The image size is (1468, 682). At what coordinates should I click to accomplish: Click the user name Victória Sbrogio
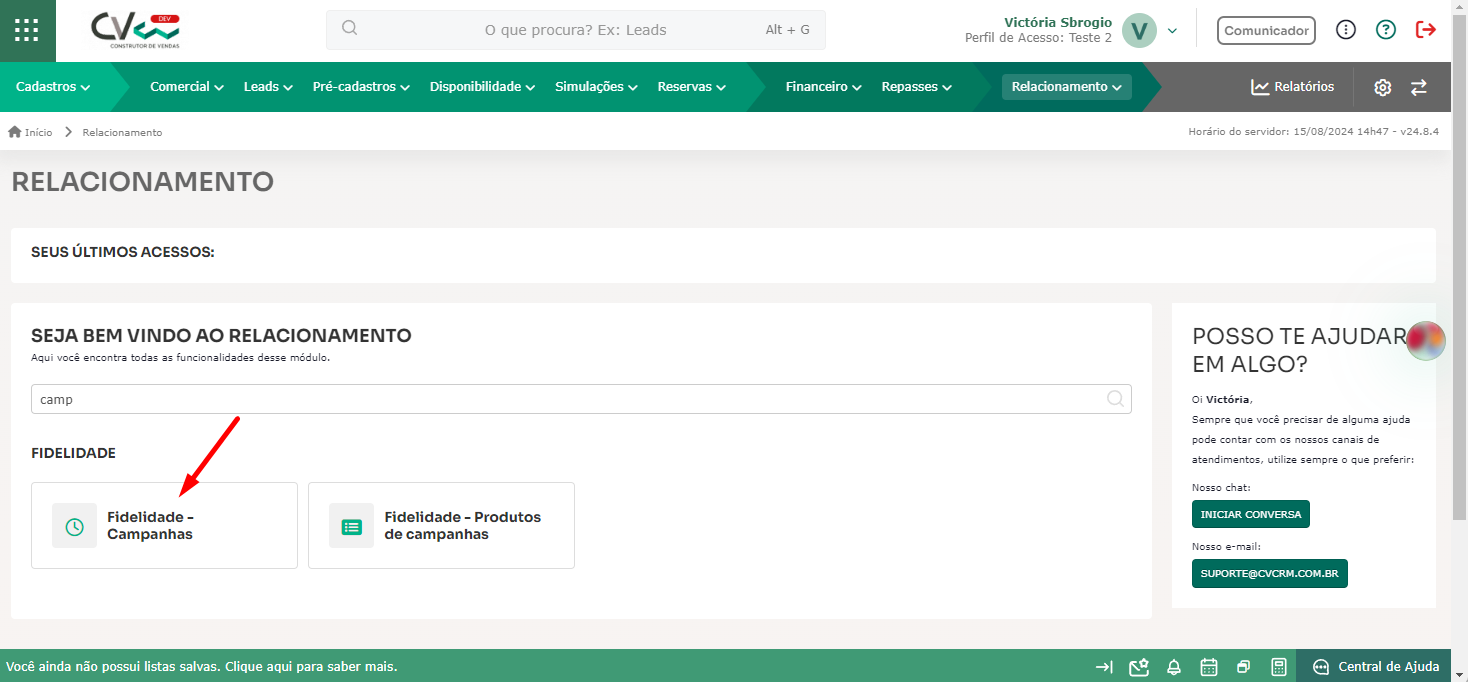coord(1058,22)
